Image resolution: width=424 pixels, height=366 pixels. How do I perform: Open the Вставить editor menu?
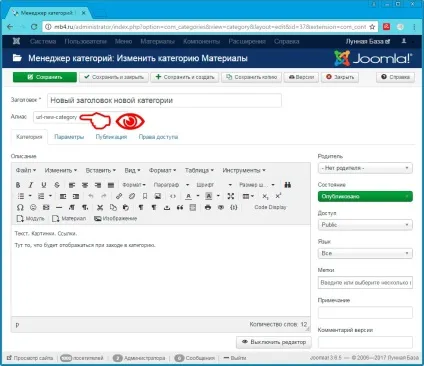[x=101, y=170]
